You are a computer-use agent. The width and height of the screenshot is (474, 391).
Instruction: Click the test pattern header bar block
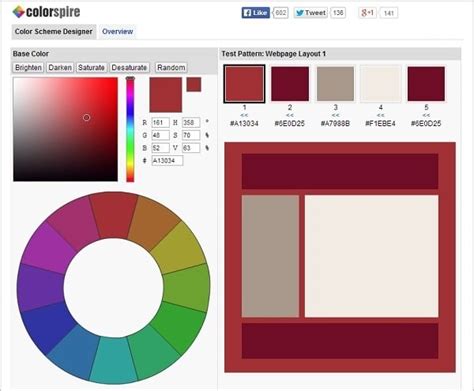340,171
